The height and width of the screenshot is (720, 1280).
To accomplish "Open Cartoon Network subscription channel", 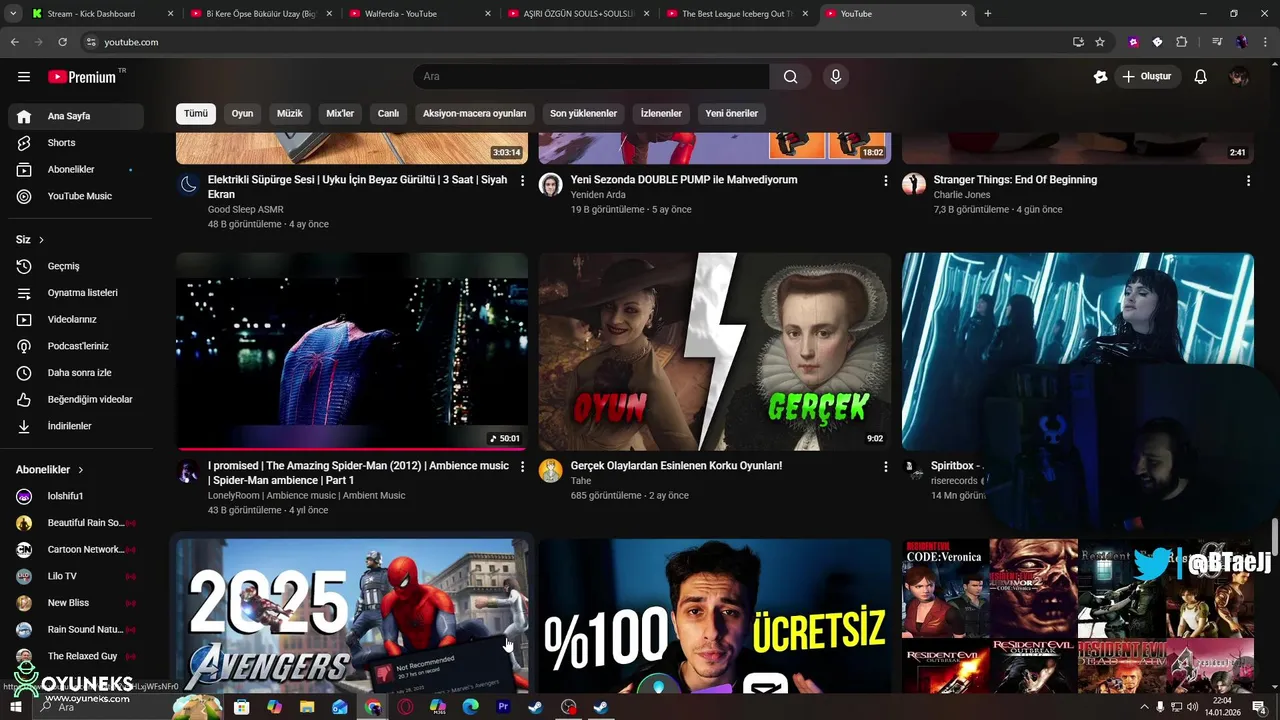I will tap(76, 550).
